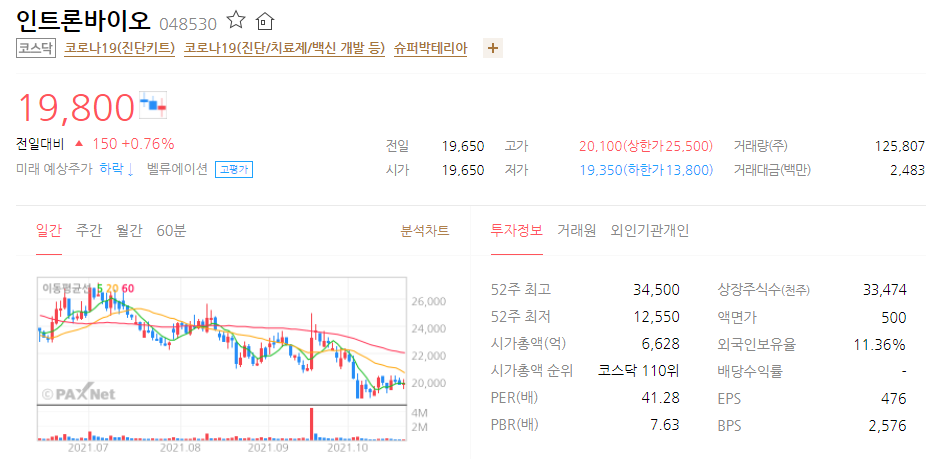Click trading amount value 2,483
The height and width of the screenshot is (471, 938).
[907, 170]
